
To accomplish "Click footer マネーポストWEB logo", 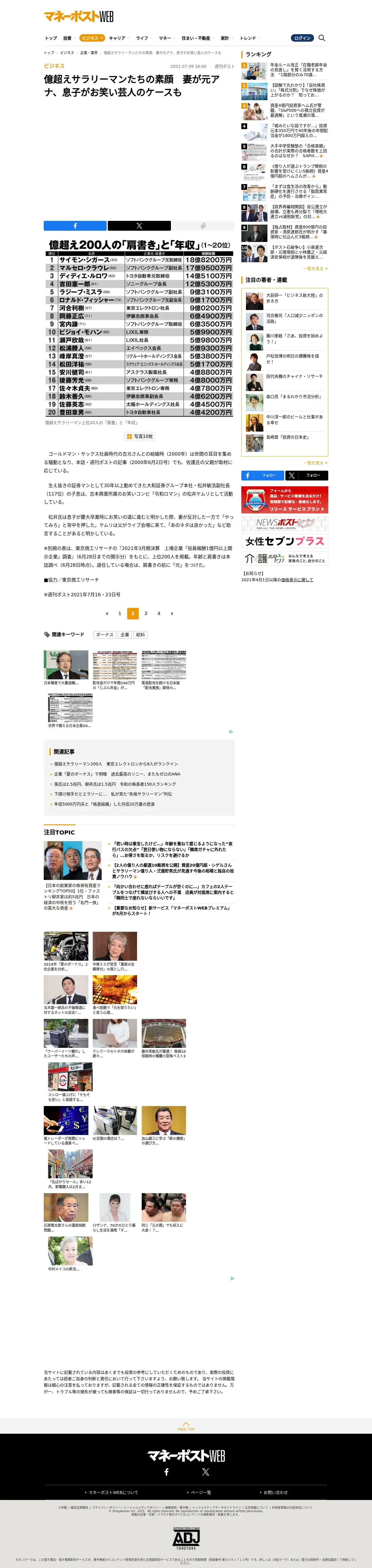I will (x=186, y=1455).
